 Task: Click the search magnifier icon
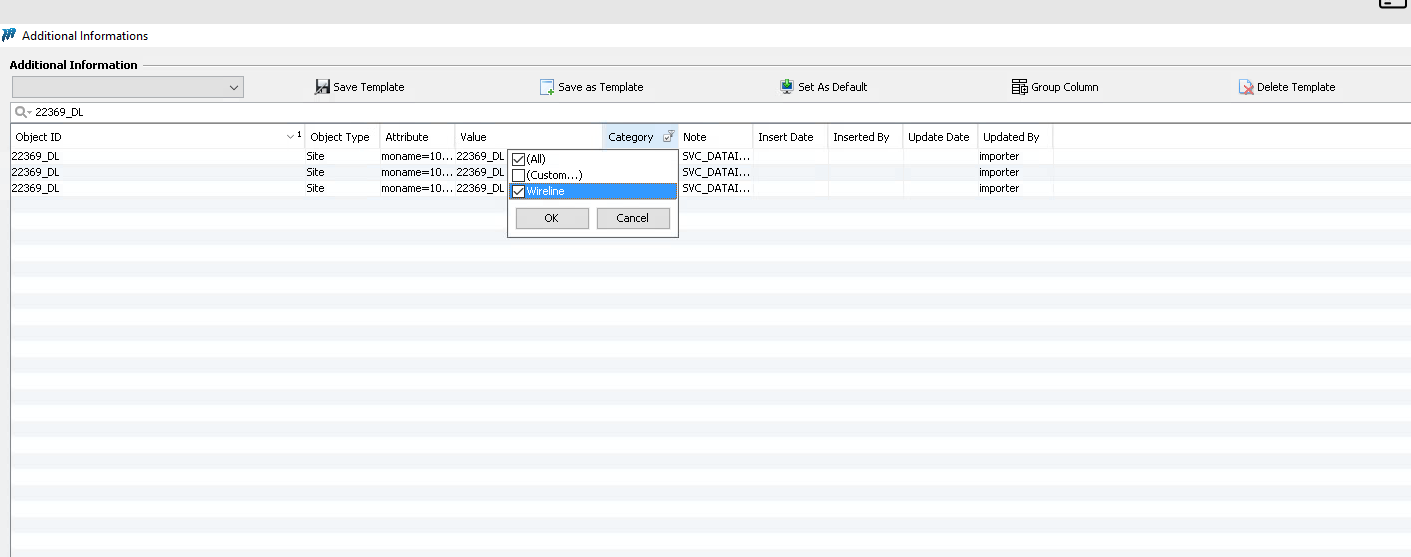(21, 113)
